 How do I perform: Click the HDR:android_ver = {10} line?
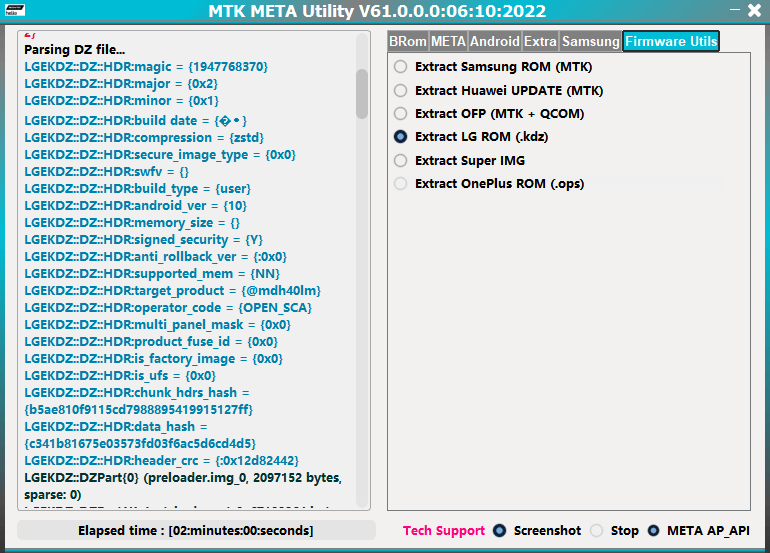click(136, 206)
